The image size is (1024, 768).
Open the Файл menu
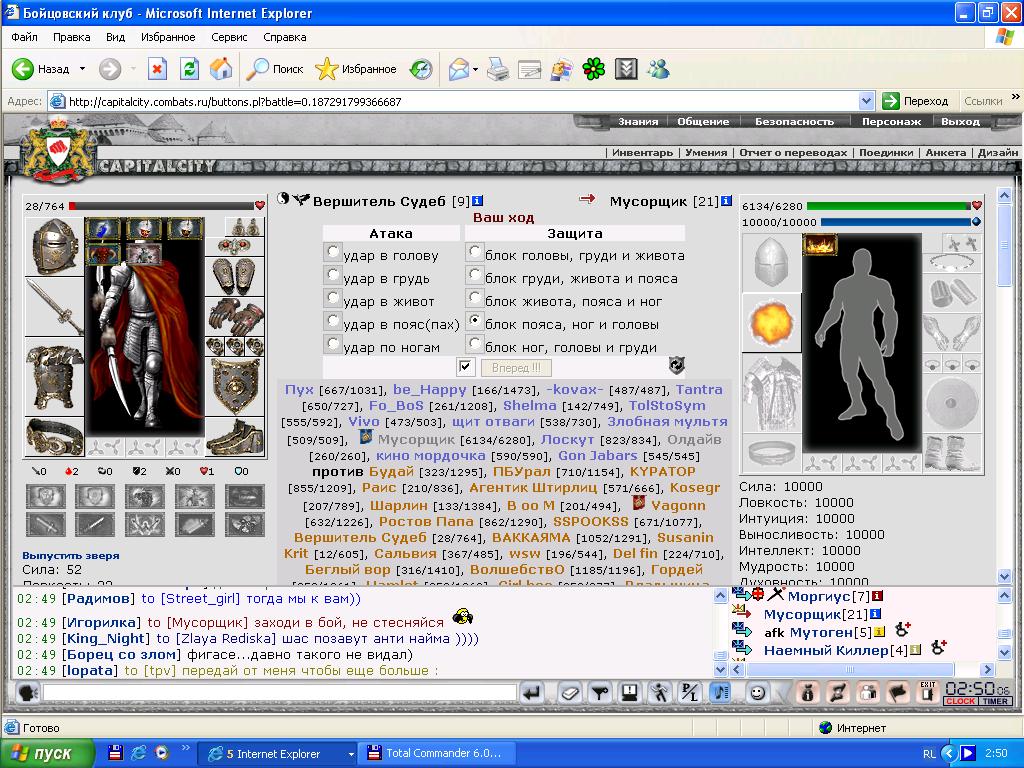[x=24, y=37]
